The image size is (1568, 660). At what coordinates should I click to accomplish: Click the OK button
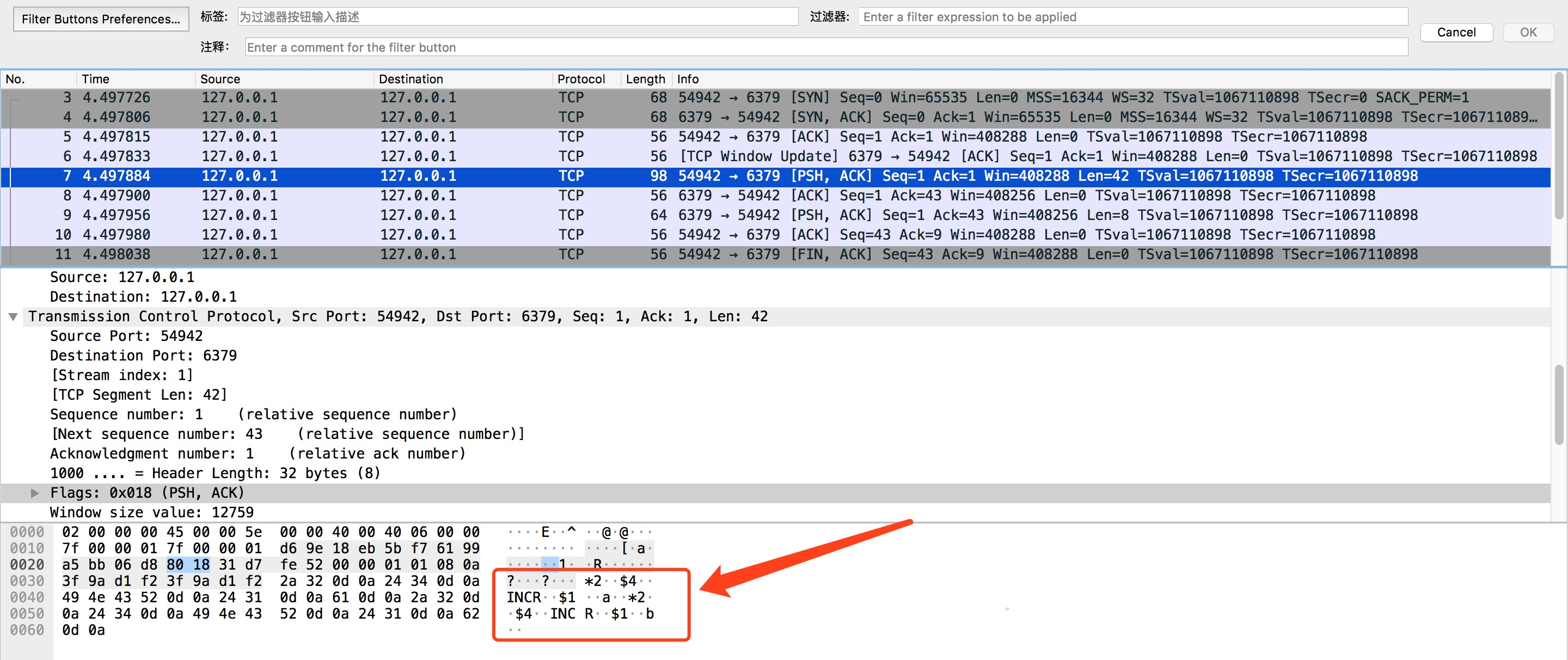click(1527, 32)
